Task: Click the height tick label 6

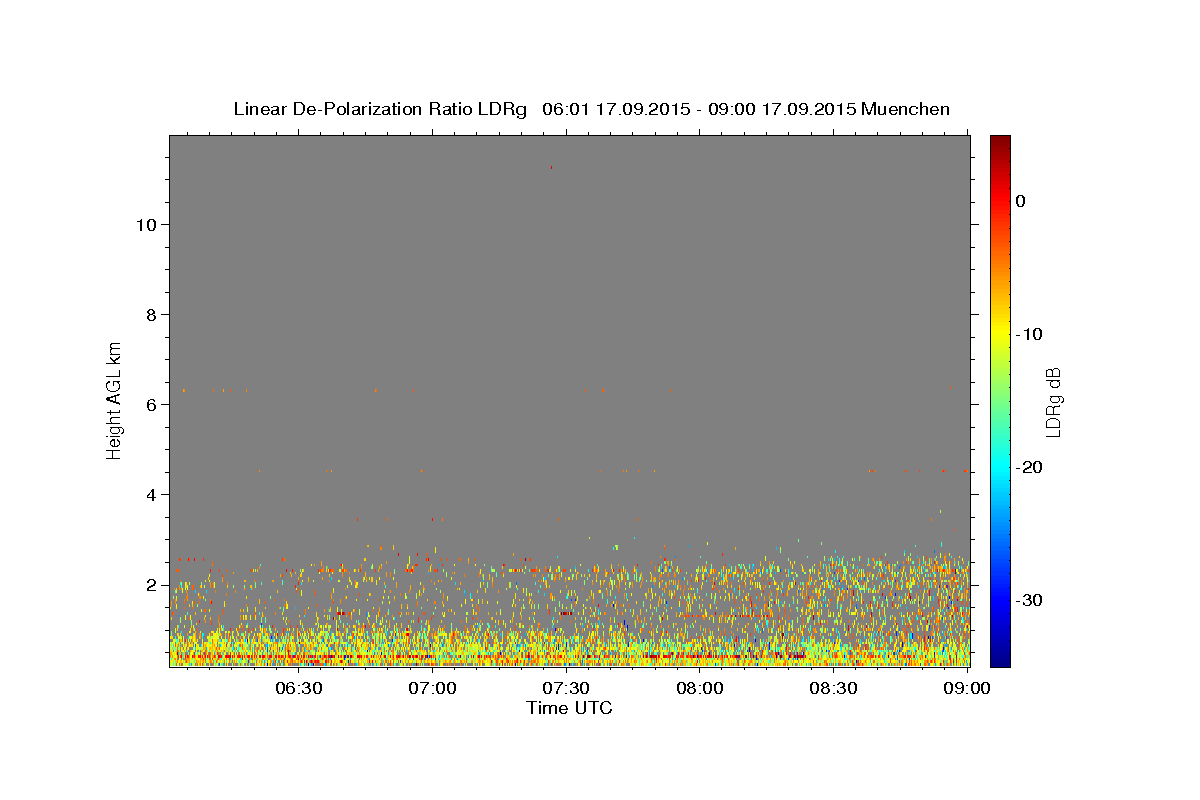Action: pyautogui.click(x=150, y=405)
